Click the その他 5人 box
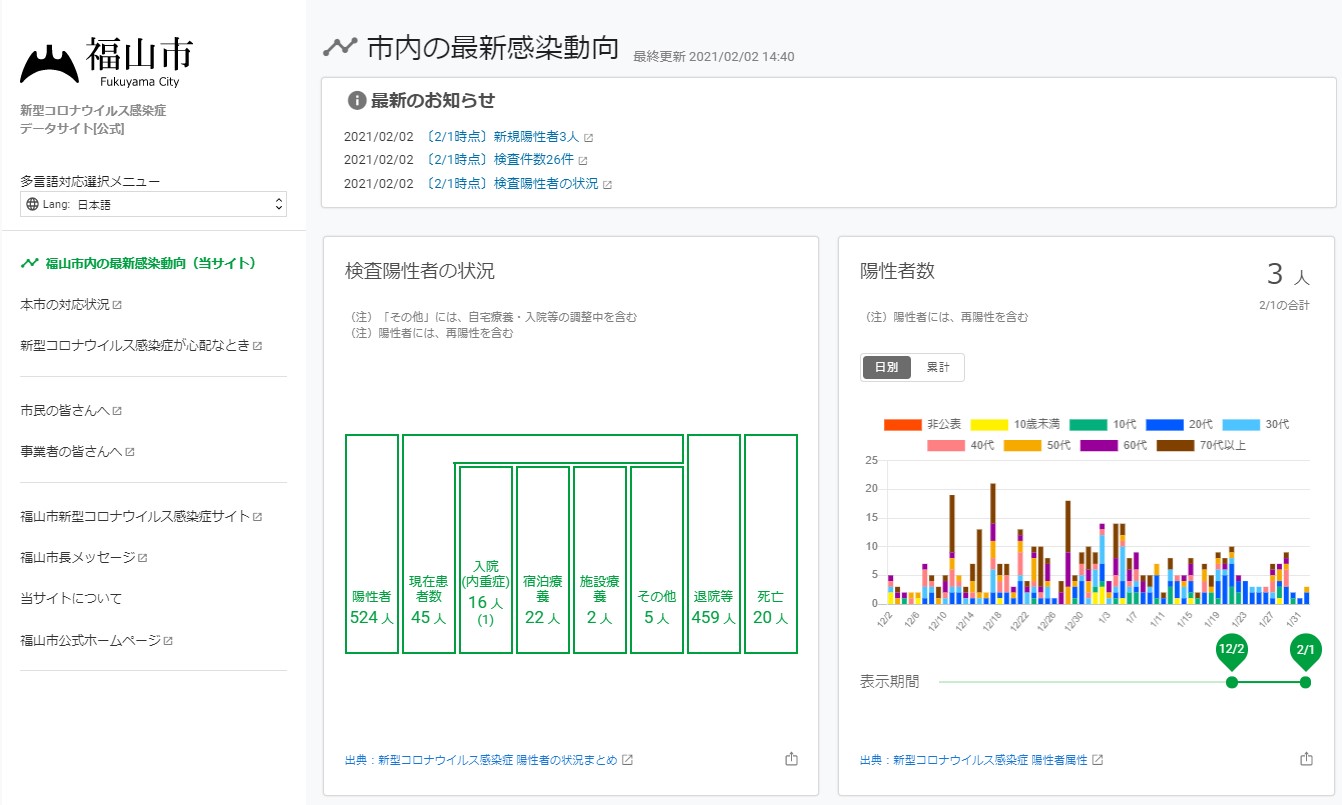This screenshot has height=805, width=1342. coord(657,560)
